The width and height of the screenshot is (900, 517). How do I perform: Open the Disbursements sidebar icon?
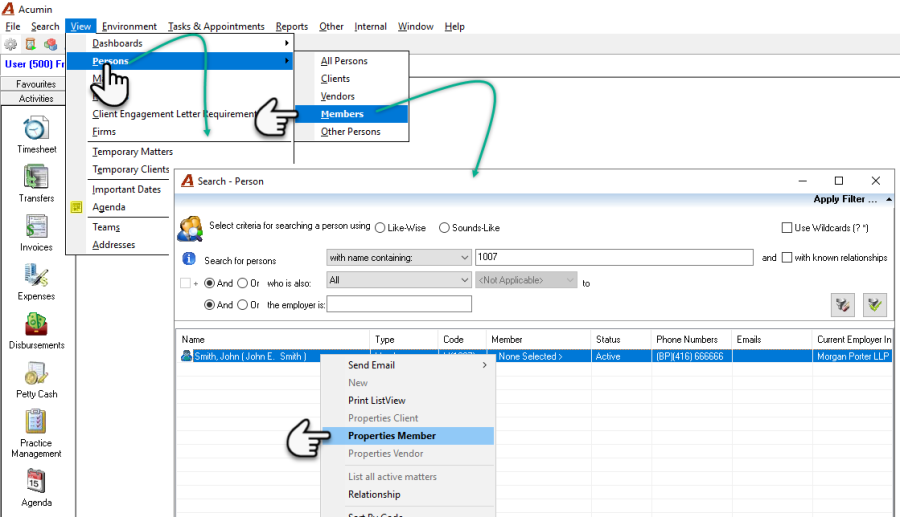[x=36, y=324]
